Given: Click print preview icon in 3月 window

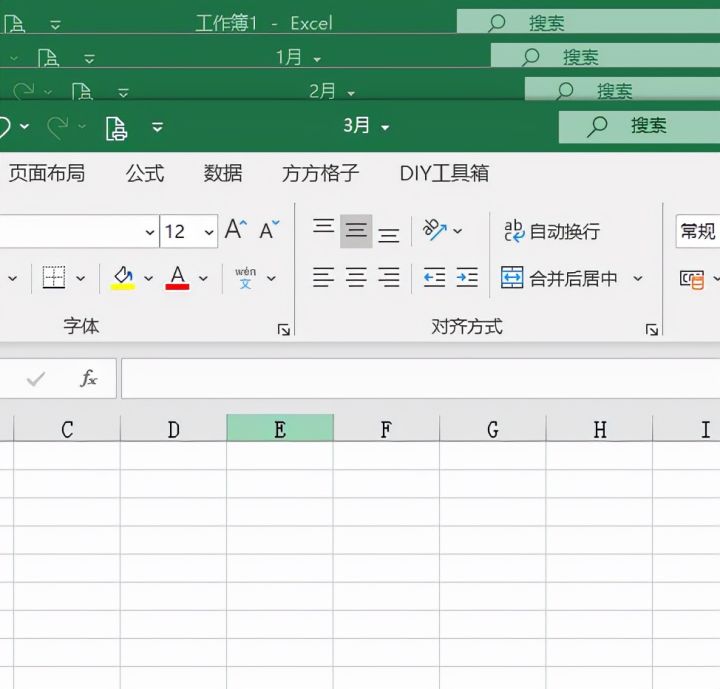Looking at the screenshot, I should point(116,128).
